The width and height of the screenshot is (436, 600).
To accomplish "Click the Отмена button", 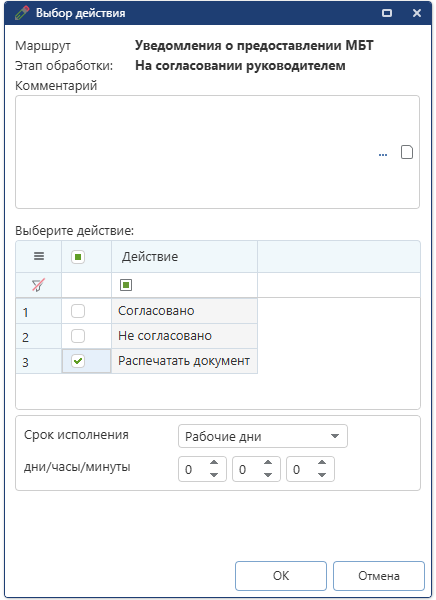I will 379,576.
